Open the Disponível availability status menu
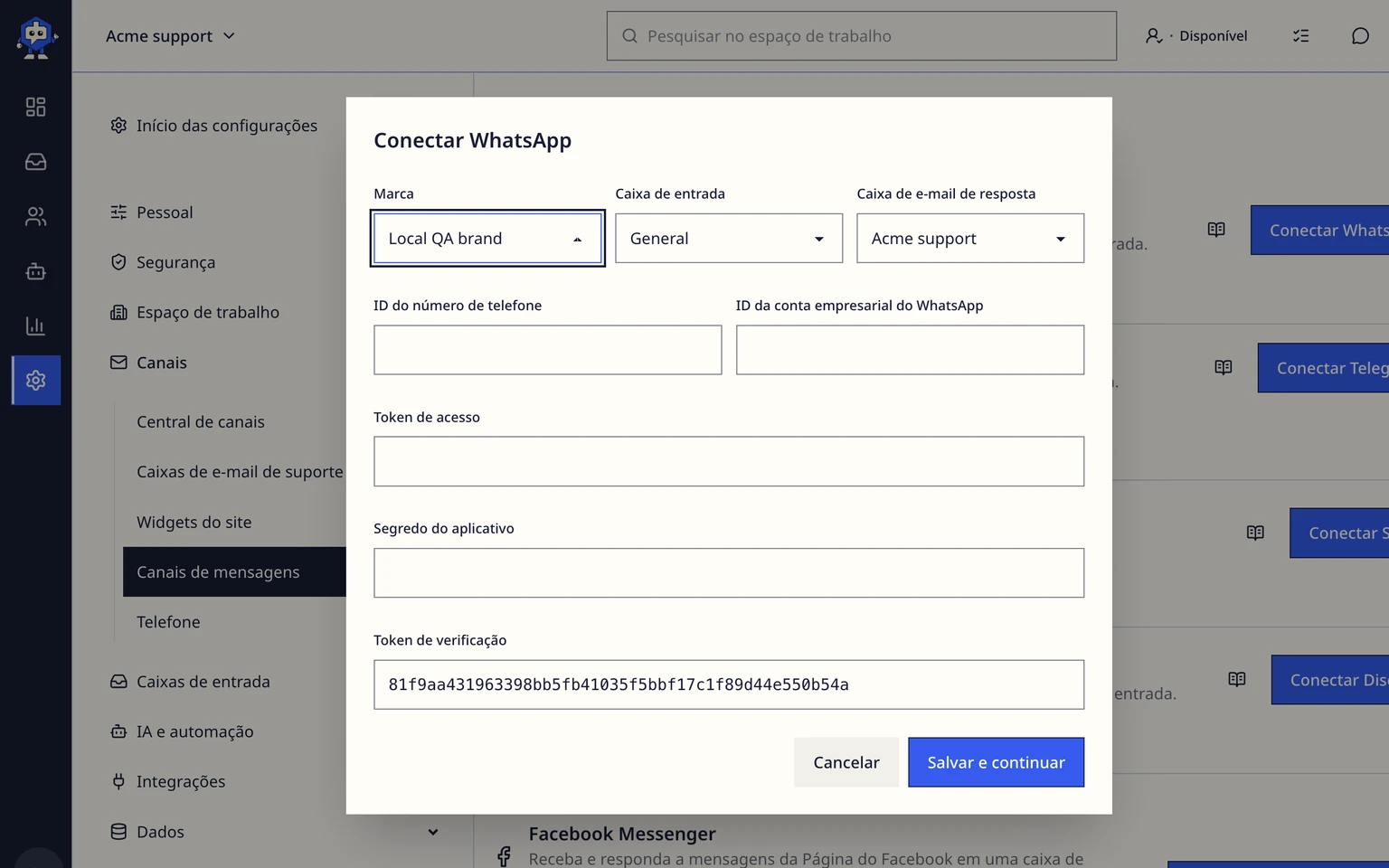1389x868 pixels. tap(1195, 36)
